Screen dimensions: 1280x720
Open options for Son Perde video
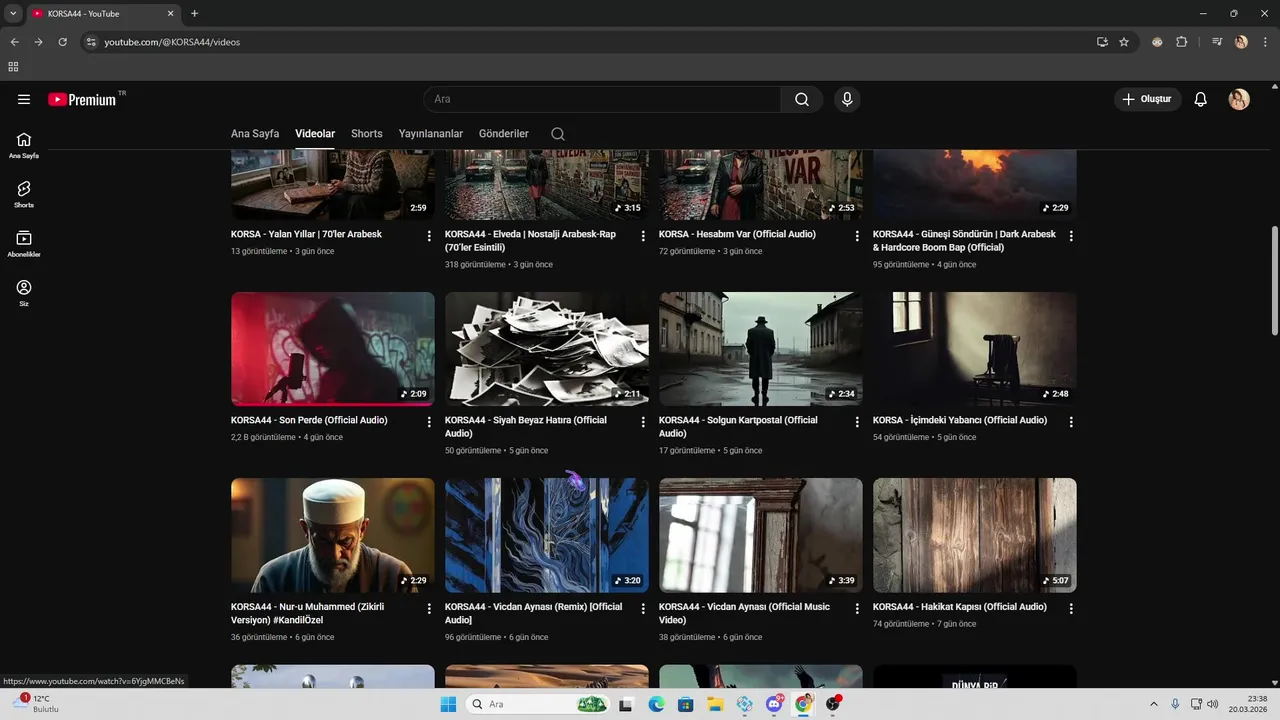[429, 422]
